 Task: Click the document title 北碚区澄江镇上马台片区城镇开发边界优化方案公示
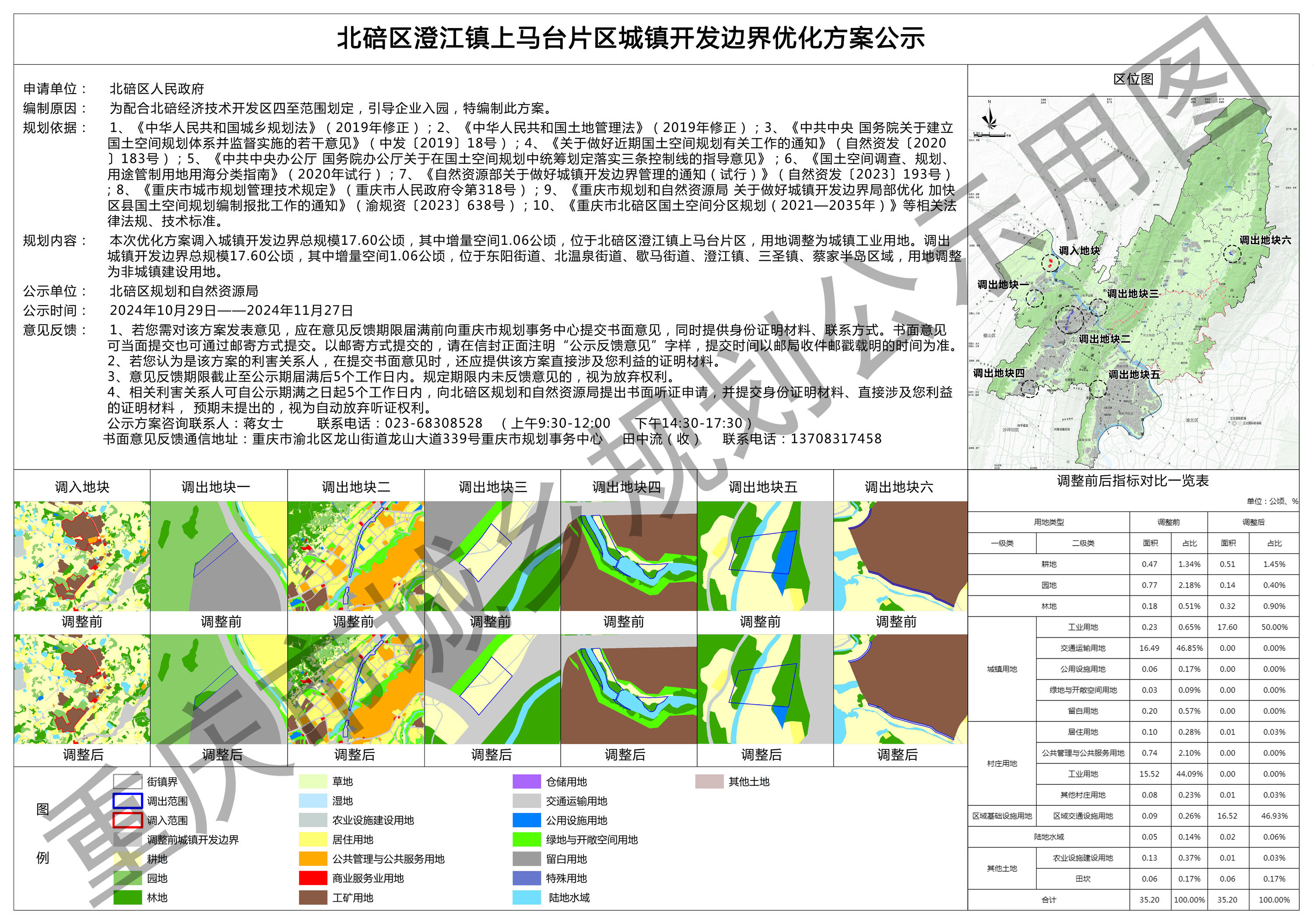[x=630, y=39]
